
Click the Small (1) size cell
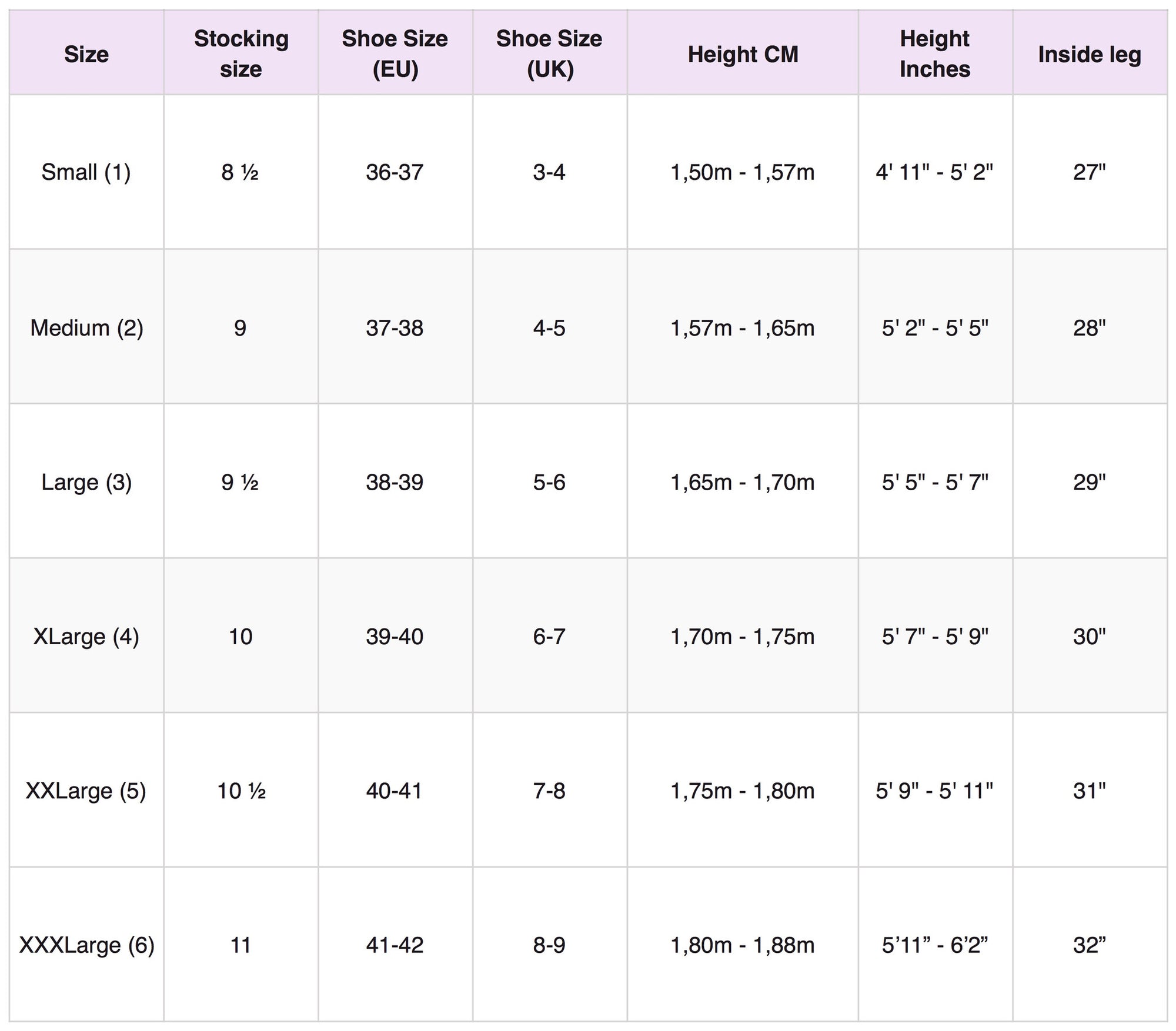click(86, 172)
